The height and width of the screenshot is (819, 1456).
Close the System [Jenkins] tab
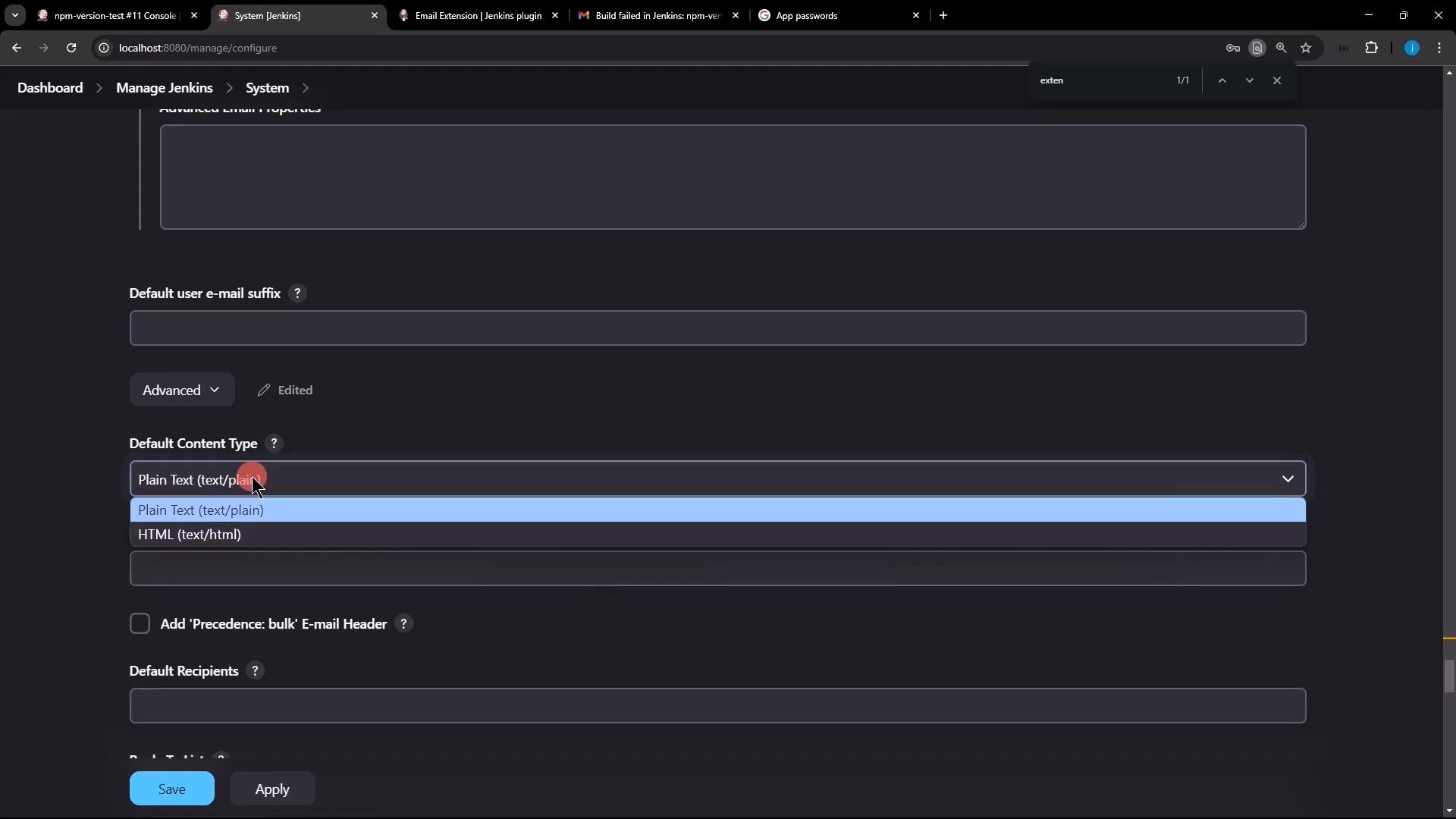click(375, 15)
